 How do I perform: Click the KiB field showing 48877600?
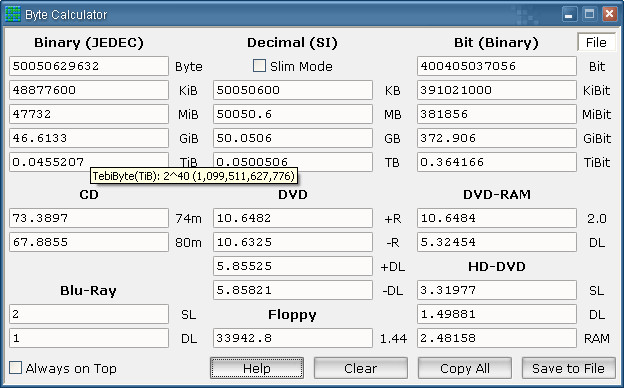(x=89, y=90)
